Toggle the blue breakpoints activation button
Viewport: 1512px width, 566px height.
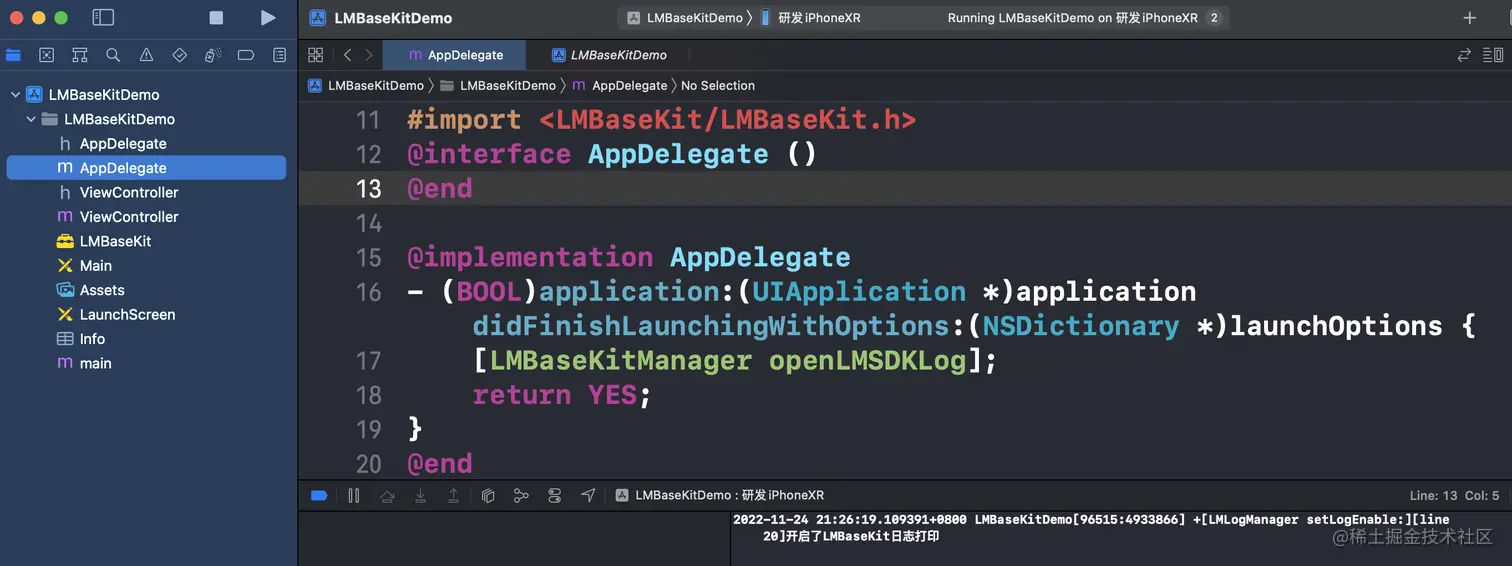point(319,495)
